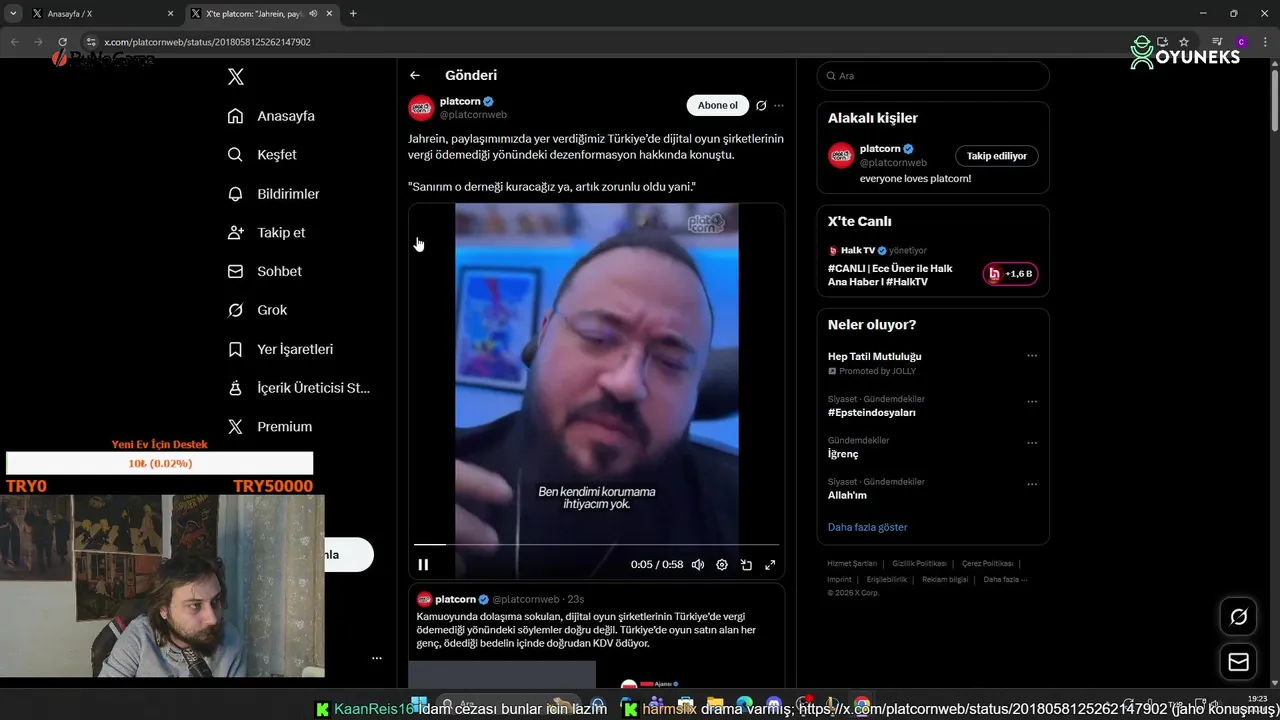Image resolution: width=1280 pixels, height=720 pixels.
Task: Click the browser back arrow
Action: (x=14, y=42)
